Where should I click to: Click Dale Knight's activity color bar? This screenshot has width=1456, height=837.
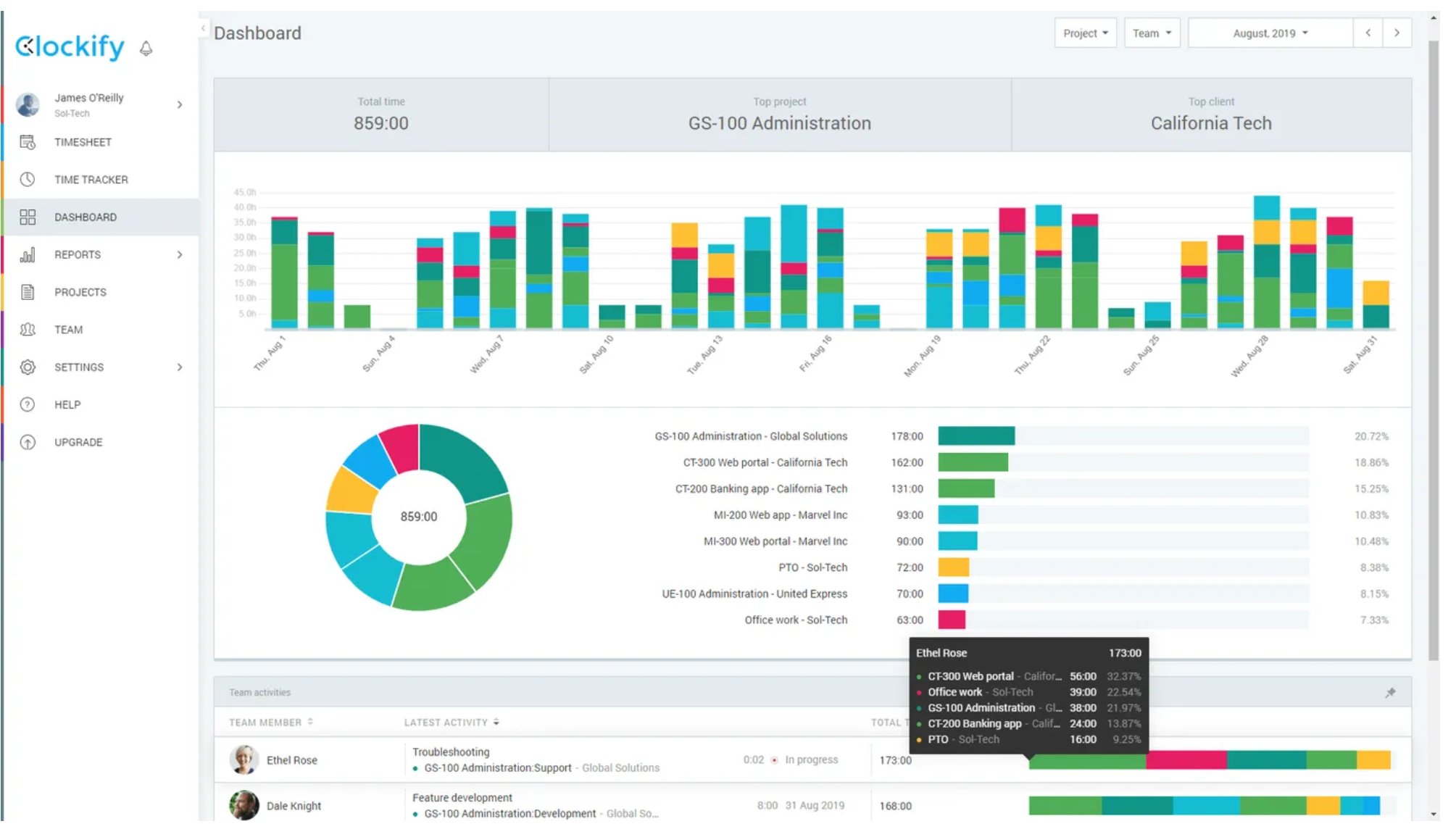coord(1205,805)
